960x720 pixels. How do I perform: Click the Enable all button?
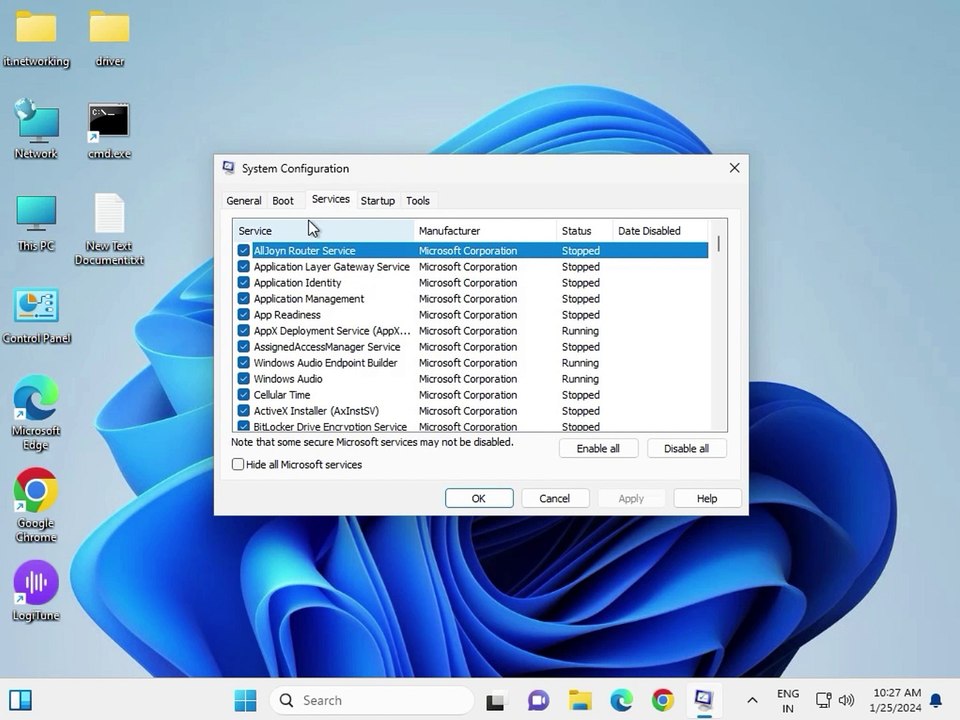(x=598, y=448)
